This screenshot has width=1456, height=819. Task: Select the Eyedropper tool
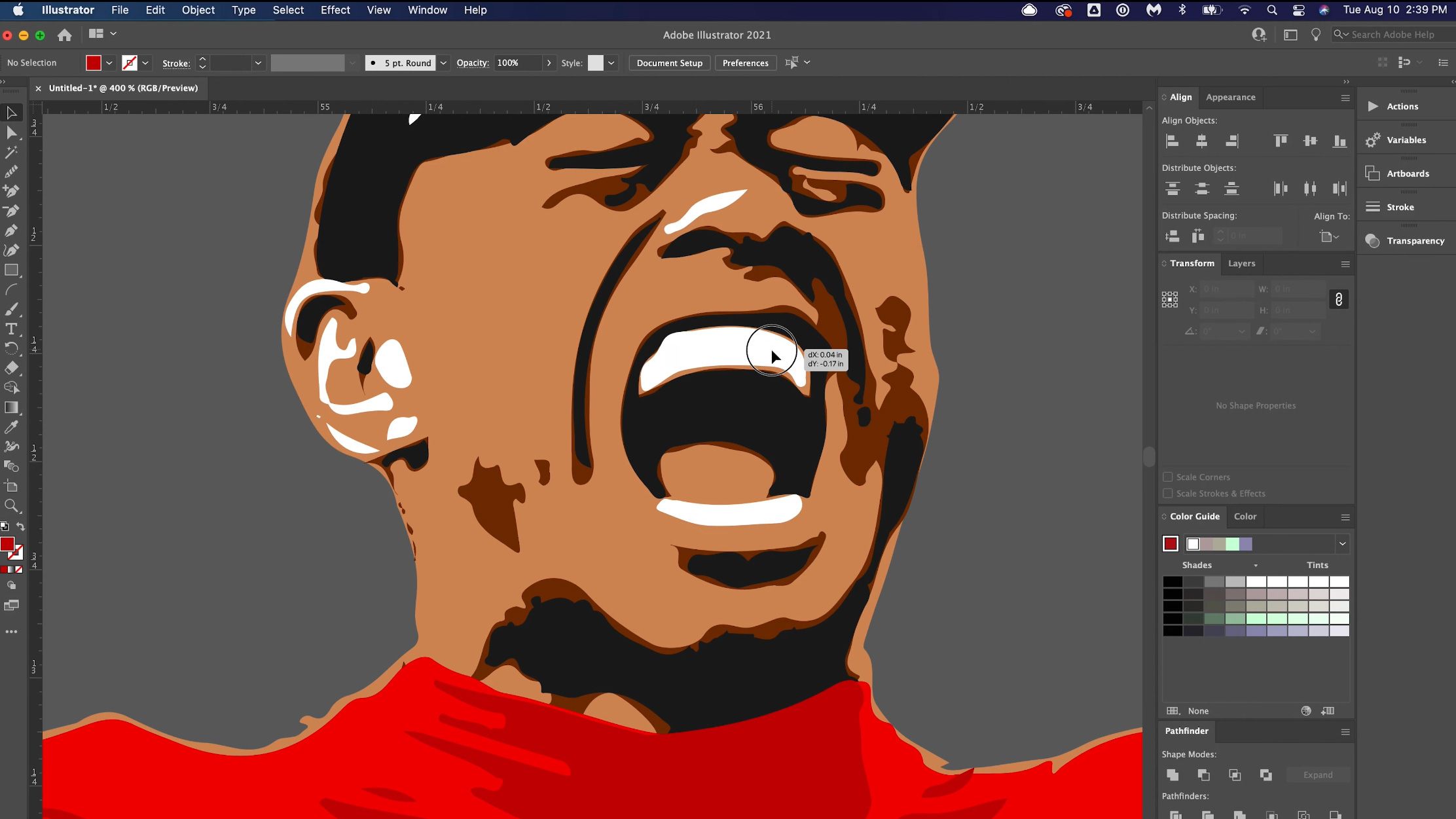13,426
